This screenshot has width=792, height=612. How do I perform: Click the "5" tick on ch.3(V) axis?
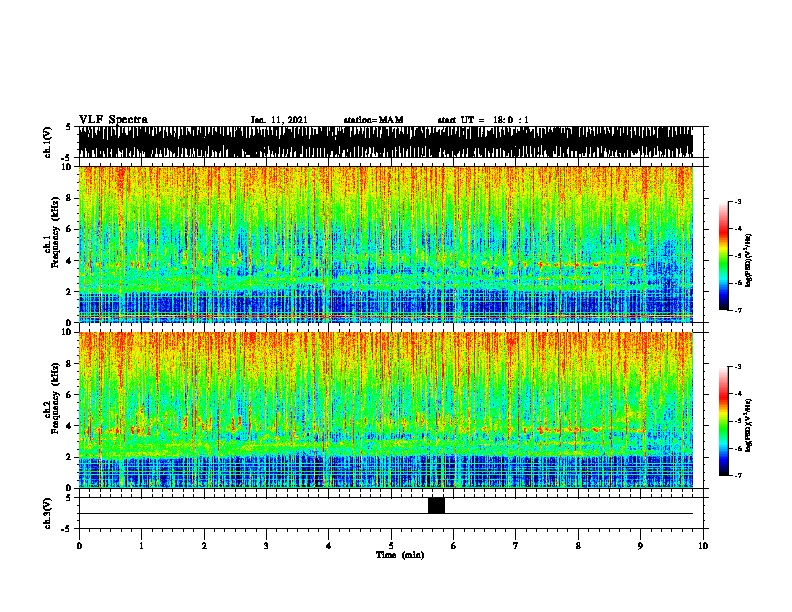(x=69, y=498)
